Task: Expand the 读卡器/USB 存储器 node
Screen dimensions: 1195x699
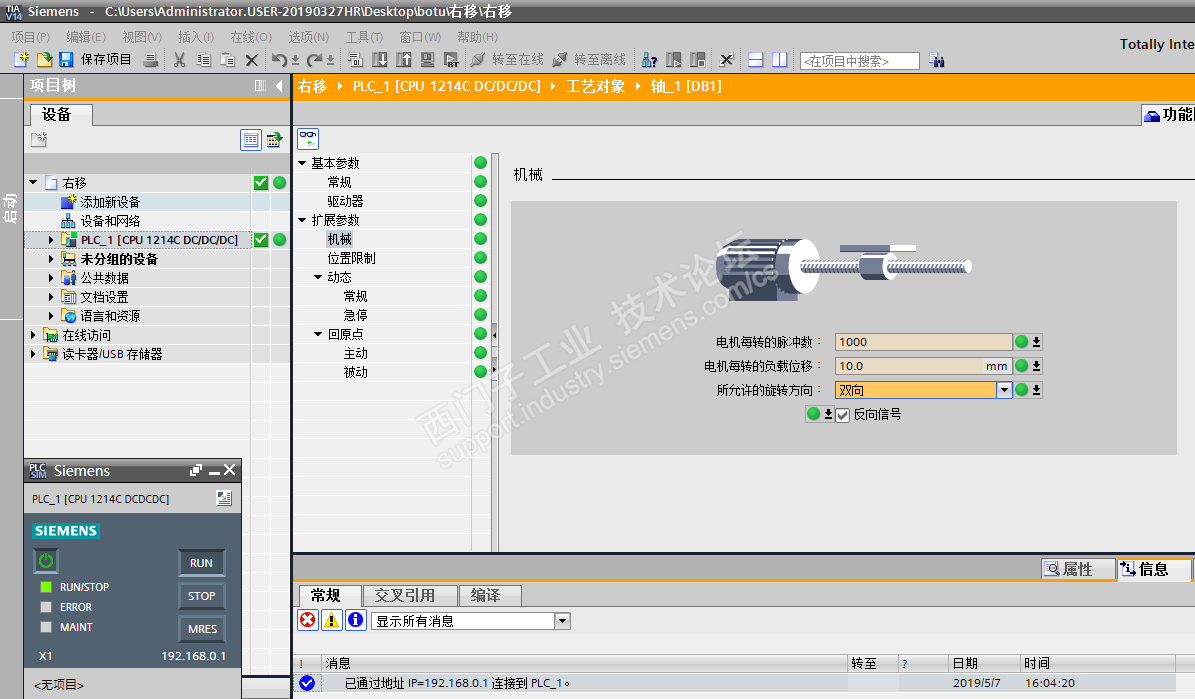Action: (33, 354)
